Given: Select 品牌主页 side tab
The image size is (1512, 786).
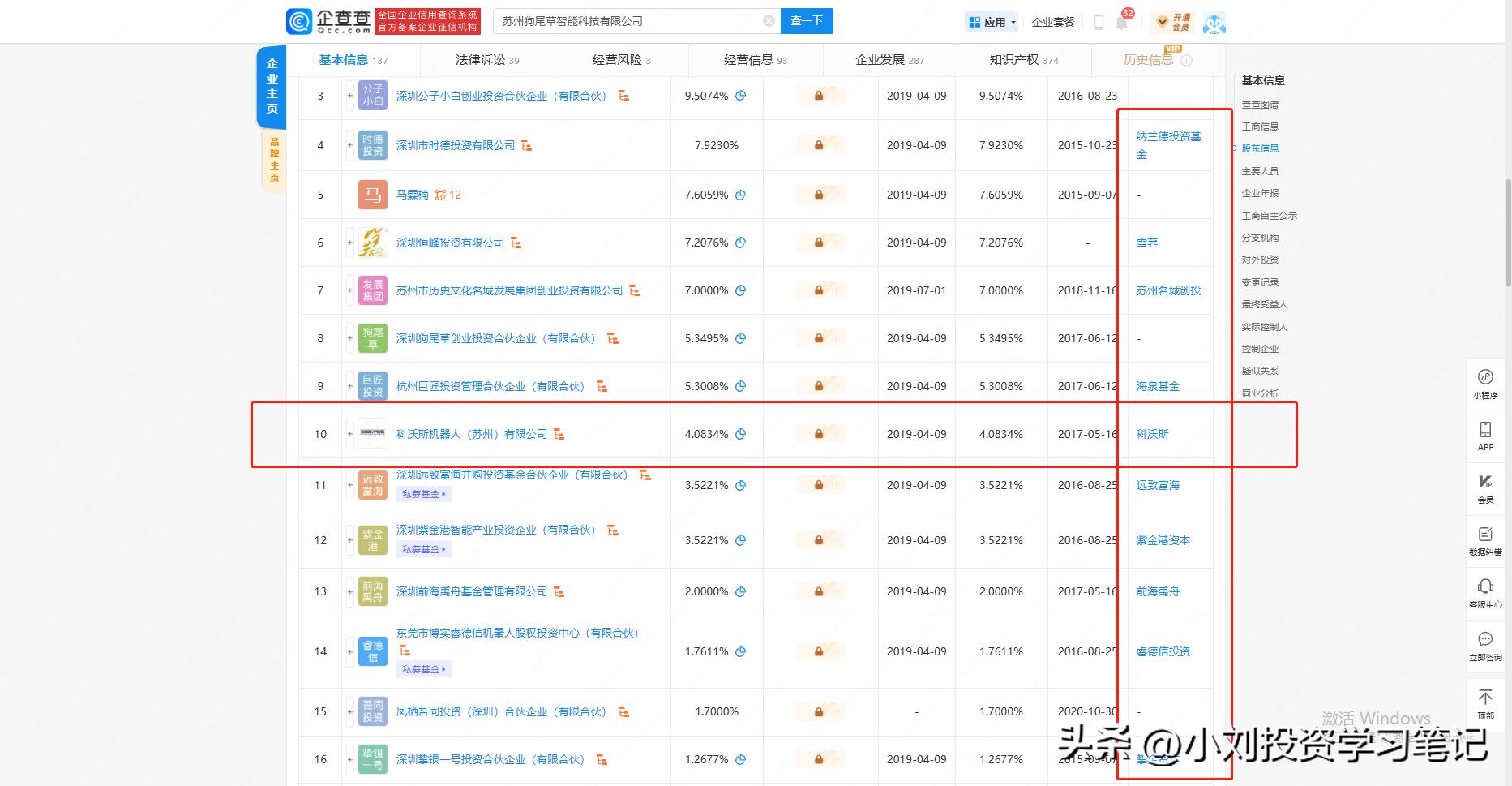Looking at the screenshot, I should [274, 160].
